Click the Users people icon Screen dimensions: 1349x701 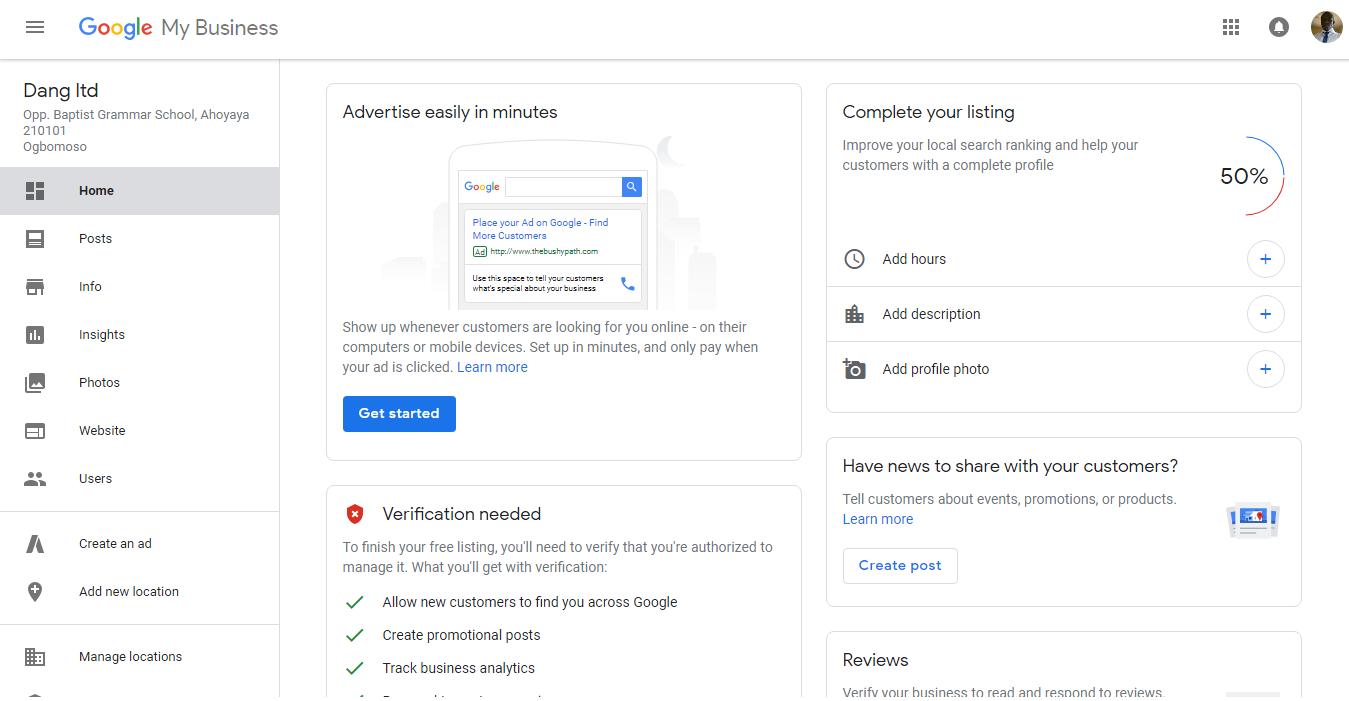(35, 479)
